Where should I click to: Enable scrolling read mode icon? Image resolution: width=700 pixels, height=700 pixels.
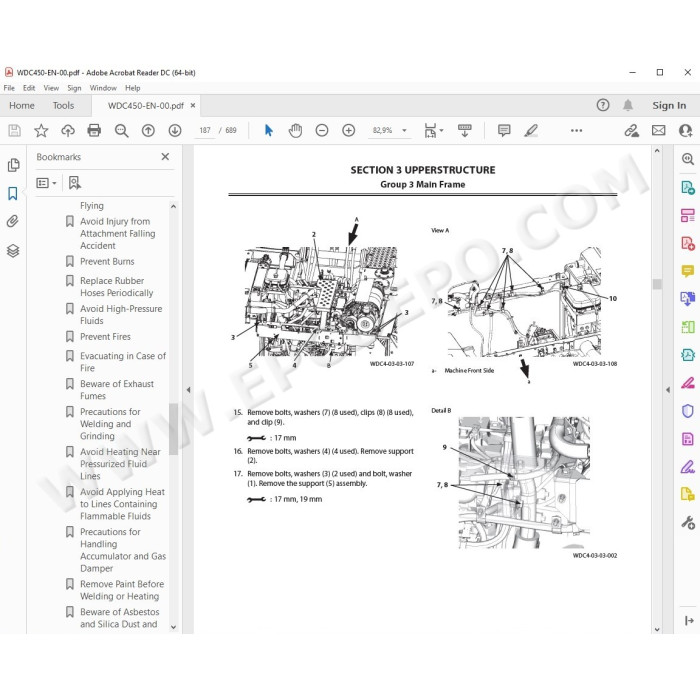(x=465, y=130)
